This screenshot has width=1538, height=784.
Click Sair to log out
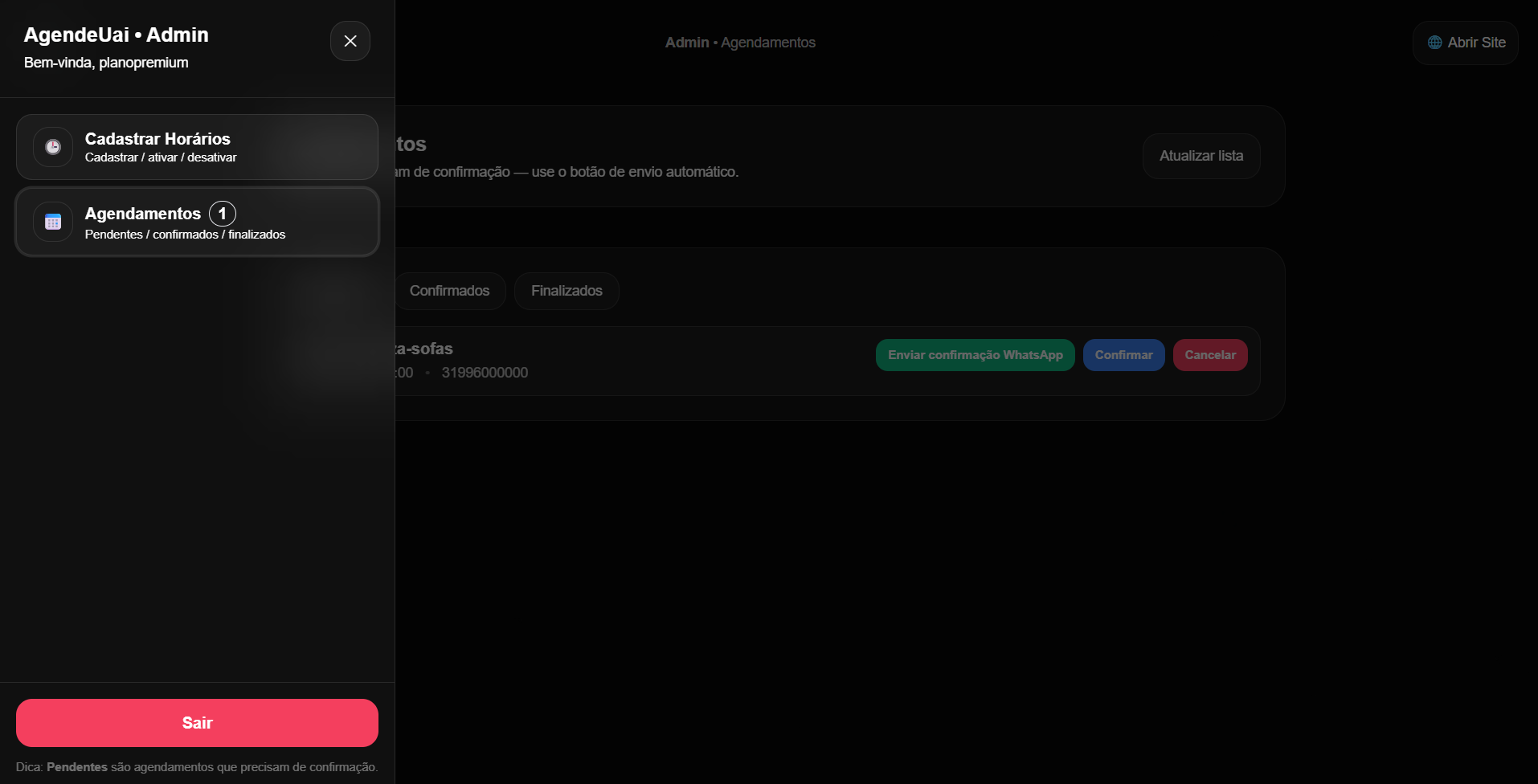196,722
